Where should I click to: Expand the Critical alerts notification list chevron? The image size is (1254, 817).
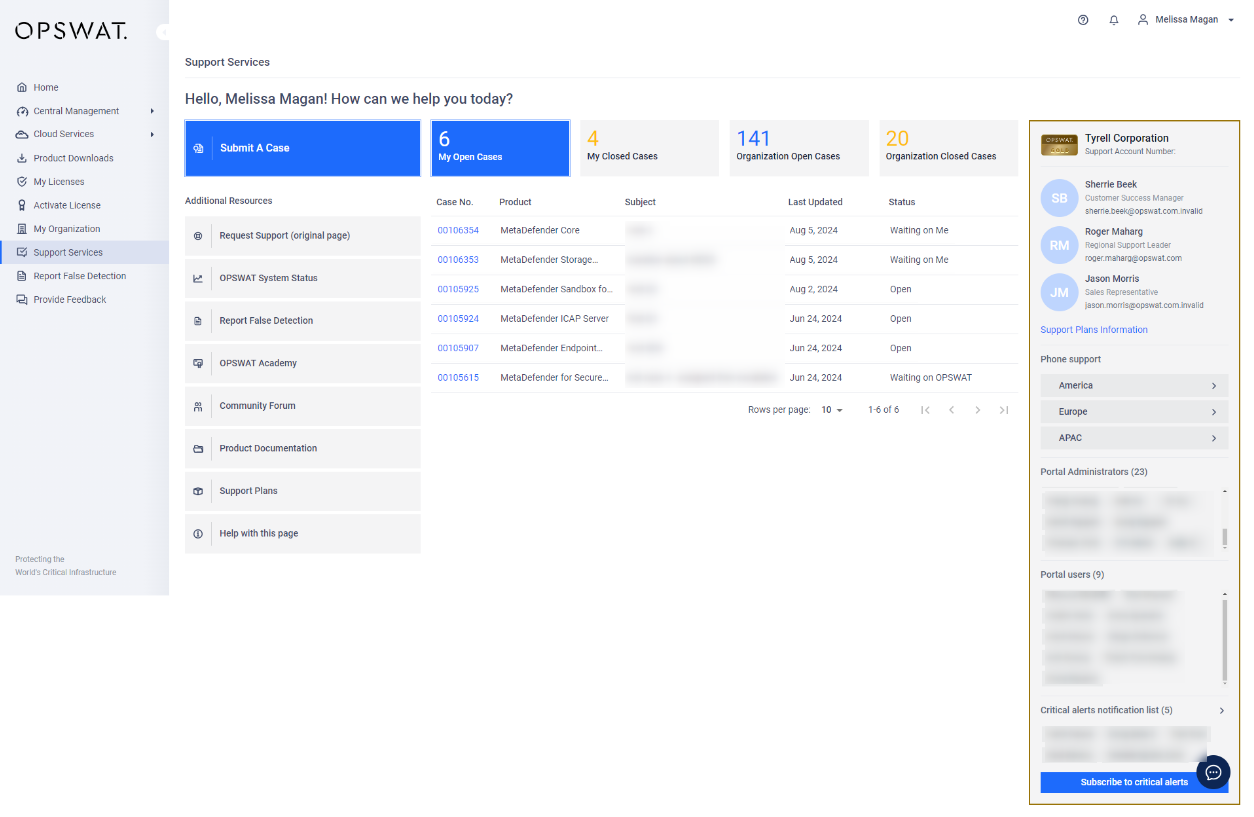tap(1221, 711)
